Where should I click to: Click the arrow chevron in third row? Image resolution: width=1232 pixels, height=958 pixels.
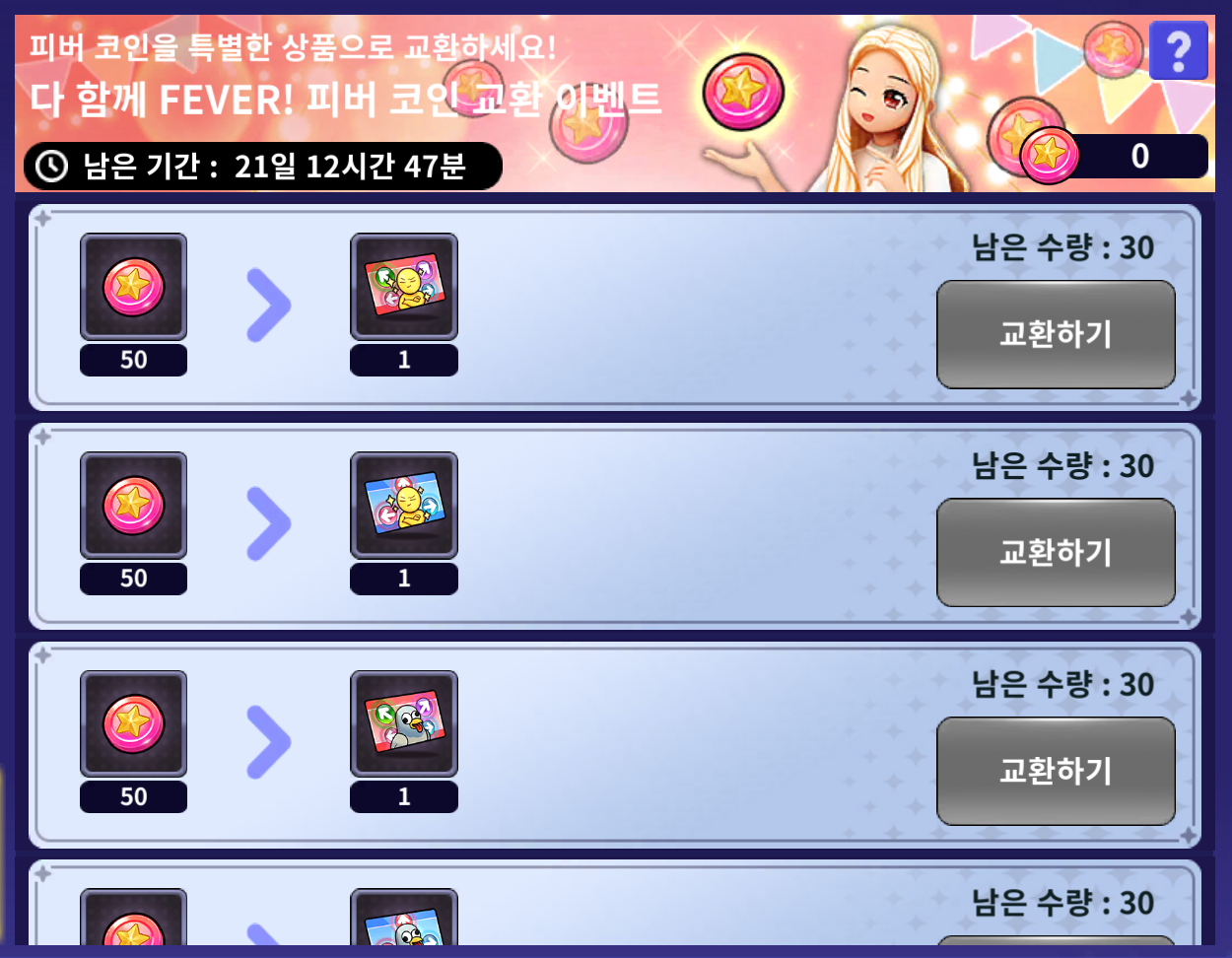click(269, 742)
